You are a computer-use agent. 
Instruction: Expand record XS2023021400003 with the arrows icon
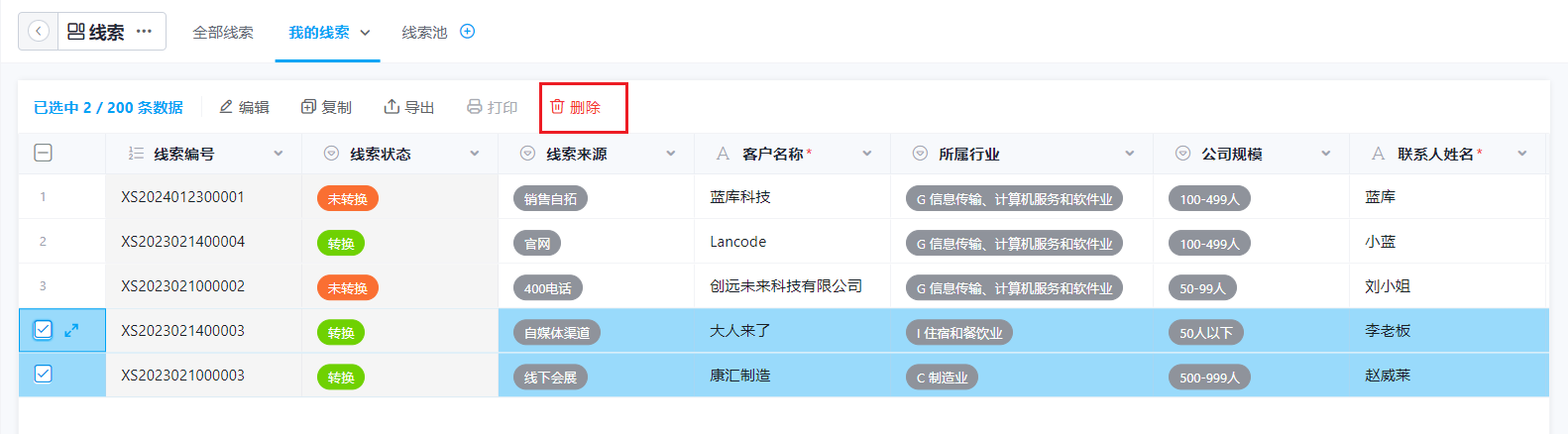71,330
